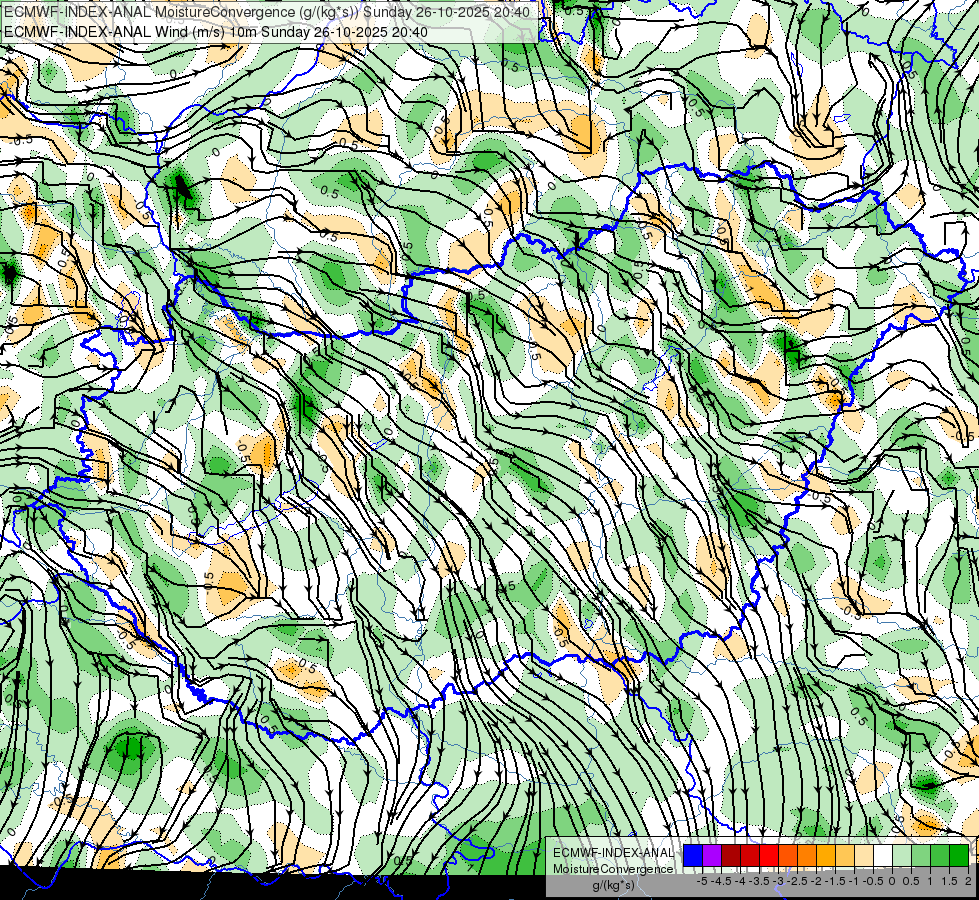Click the 1.5 value on the legend scale
This screenshot has width=979, height=900.
(x=950, y=881)
